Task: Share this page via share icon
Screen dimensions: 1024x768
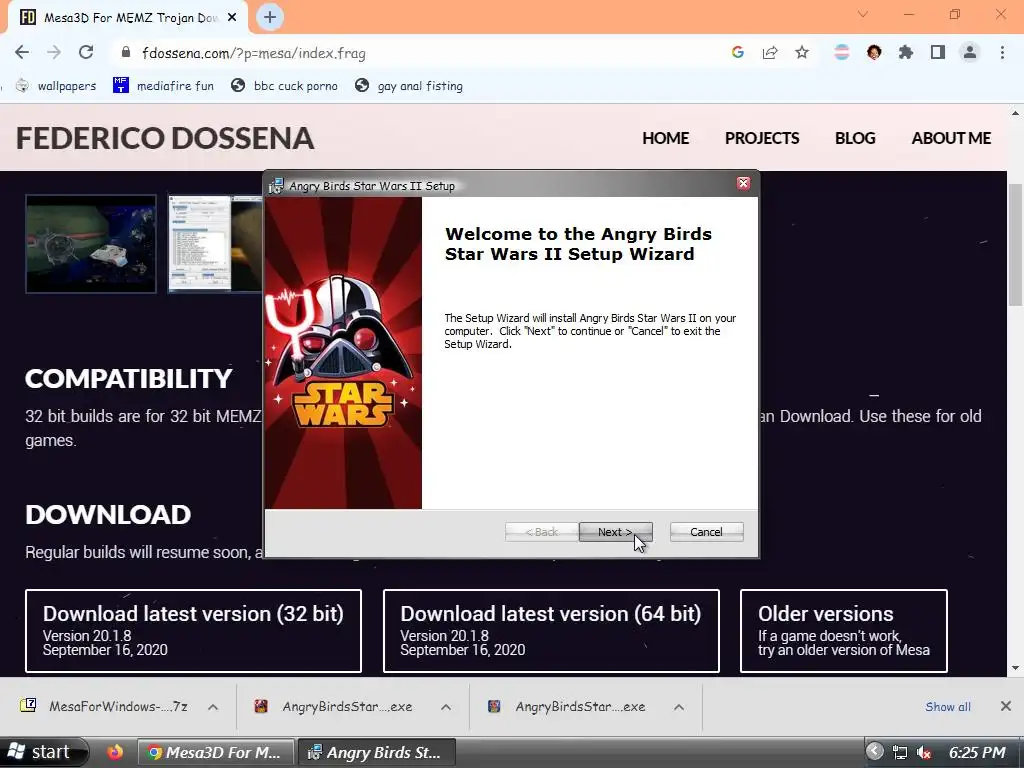Action: (770, 52)
